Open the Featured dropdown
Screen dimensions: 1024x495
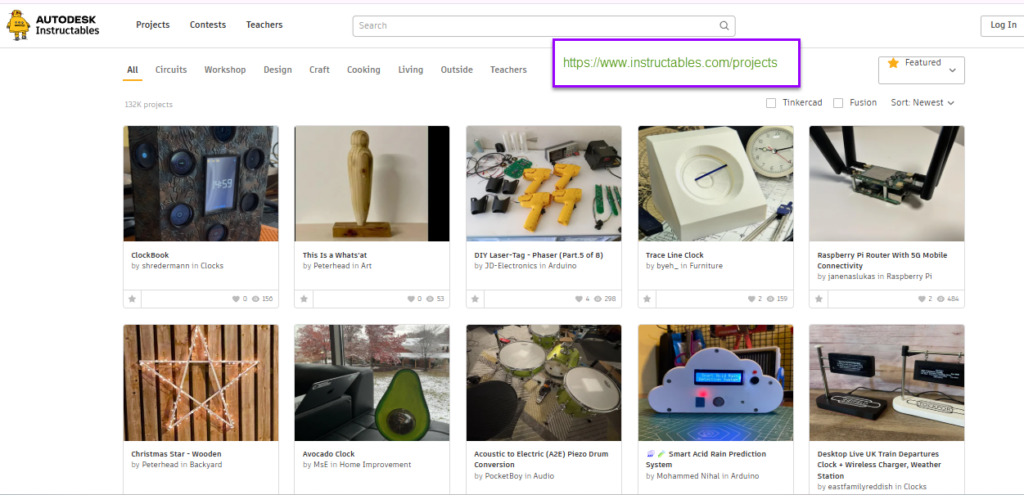click(920, 69)
